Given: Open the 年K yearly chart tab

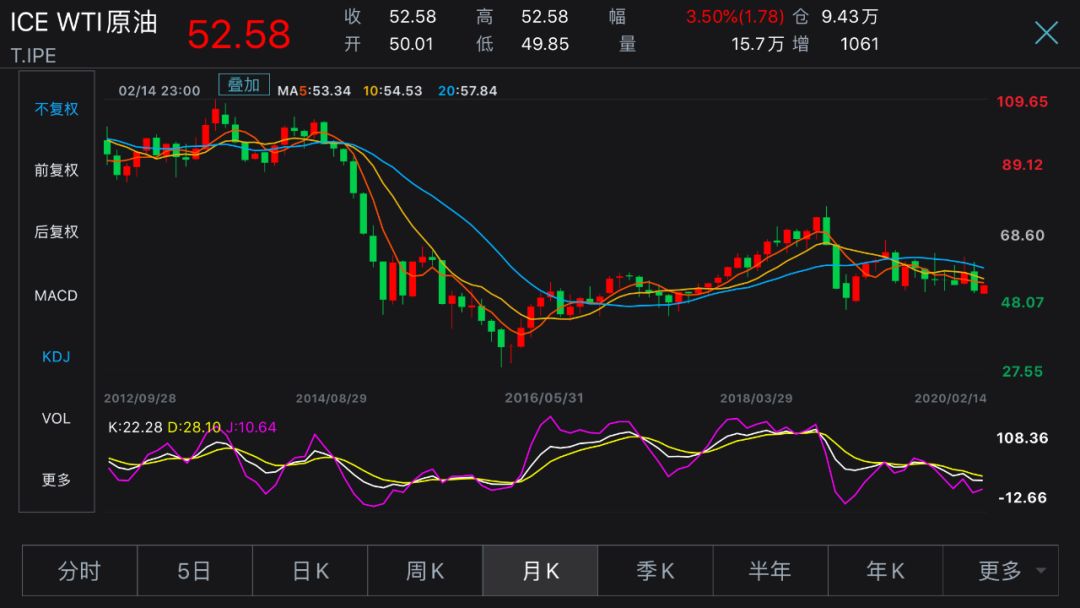Looking at the screenshot, I should point(885,571).
